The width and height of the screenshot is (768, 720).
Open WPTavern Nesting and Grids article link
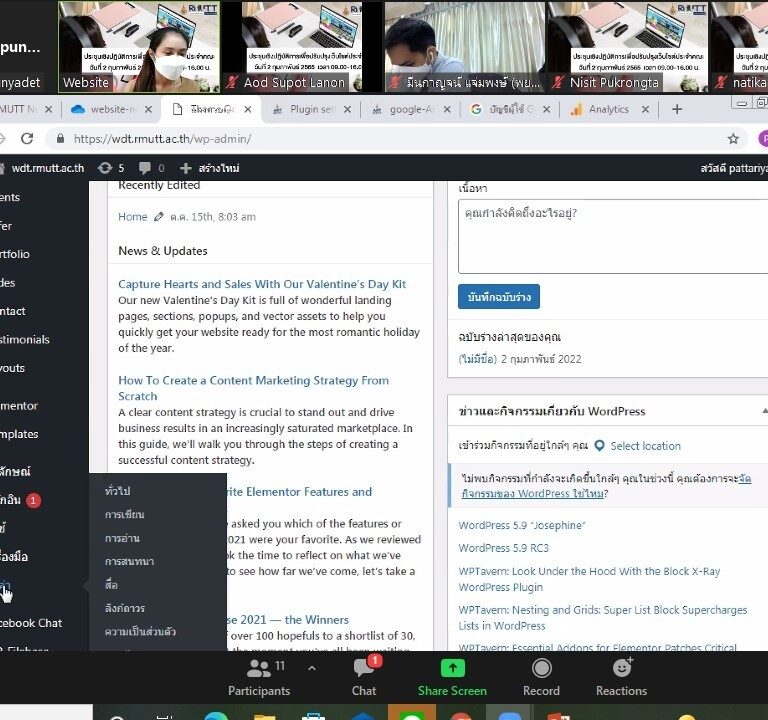coord(602,618)
